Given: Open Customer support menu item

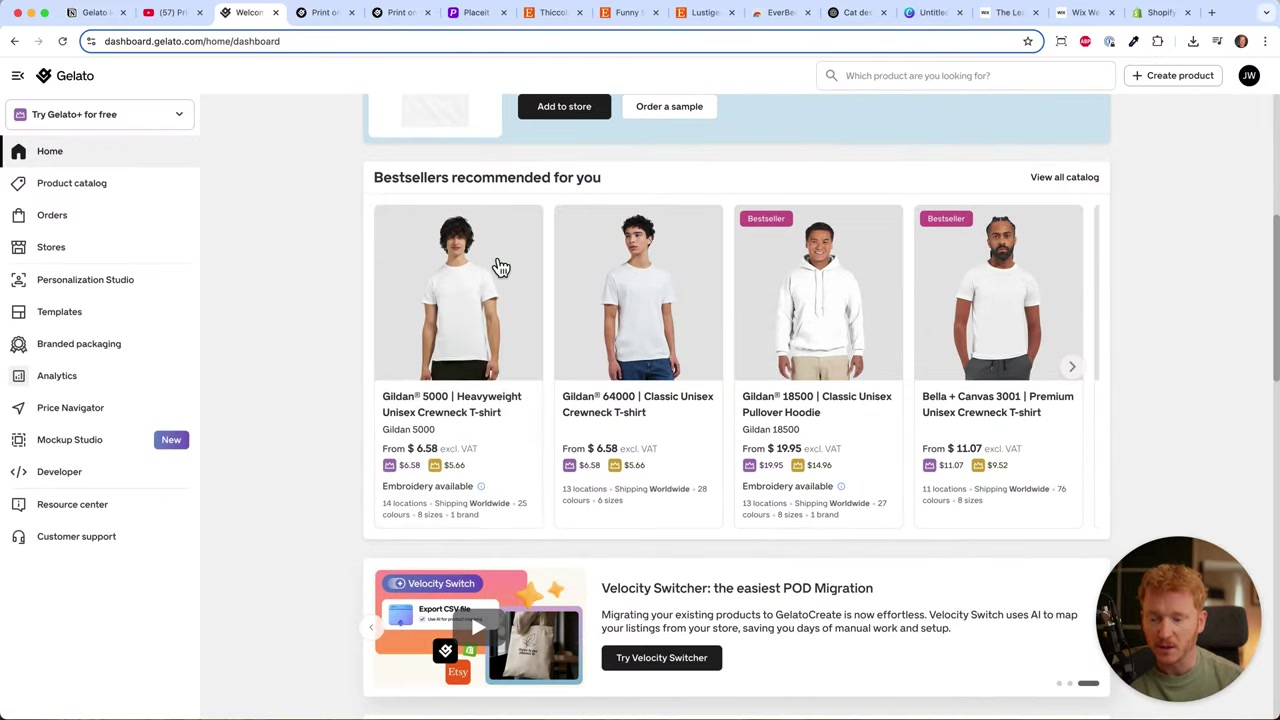Looking at the screenshot, I should 76,537.
